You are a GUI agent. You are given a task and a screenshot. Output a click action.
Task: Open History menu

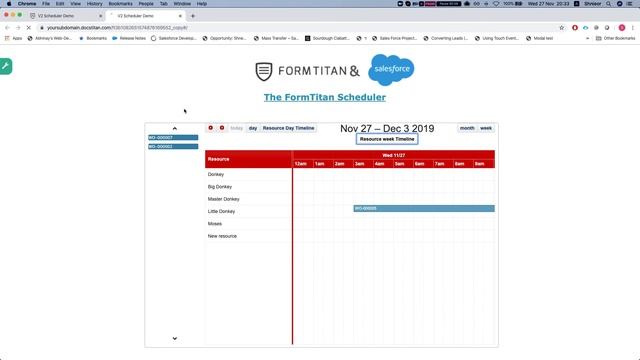[x=94, y=4]
